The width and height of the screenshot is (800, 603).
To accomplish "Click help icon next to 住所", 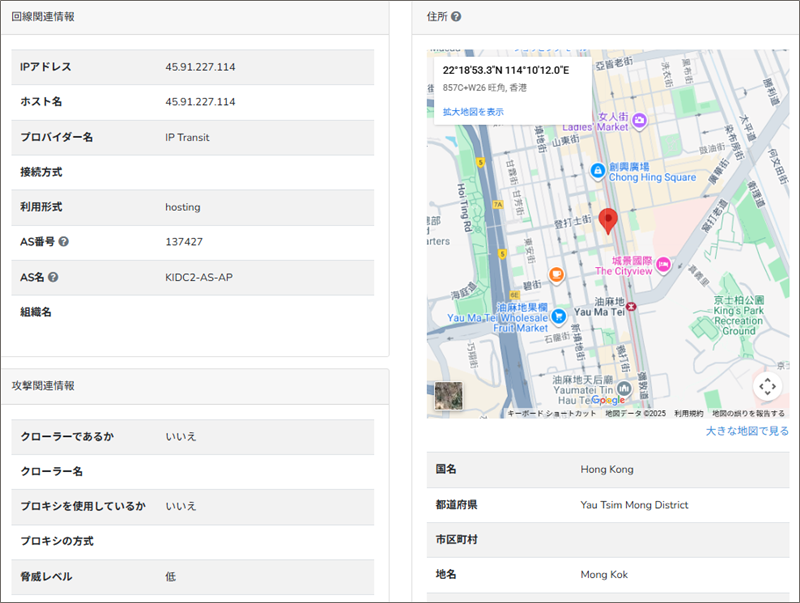I will (x=456, y=17).
